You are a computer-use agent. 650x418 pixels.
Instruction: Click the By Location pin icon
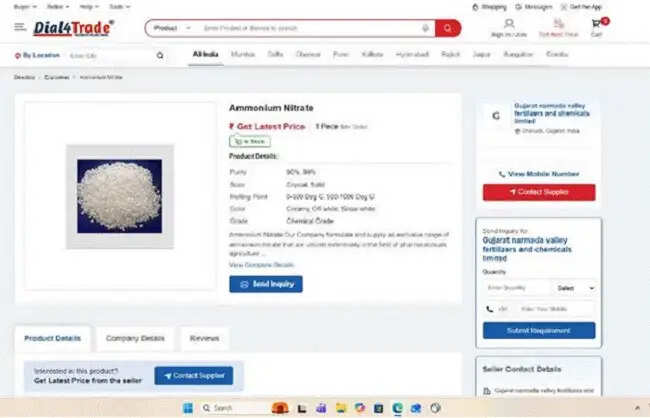(17, 56)
